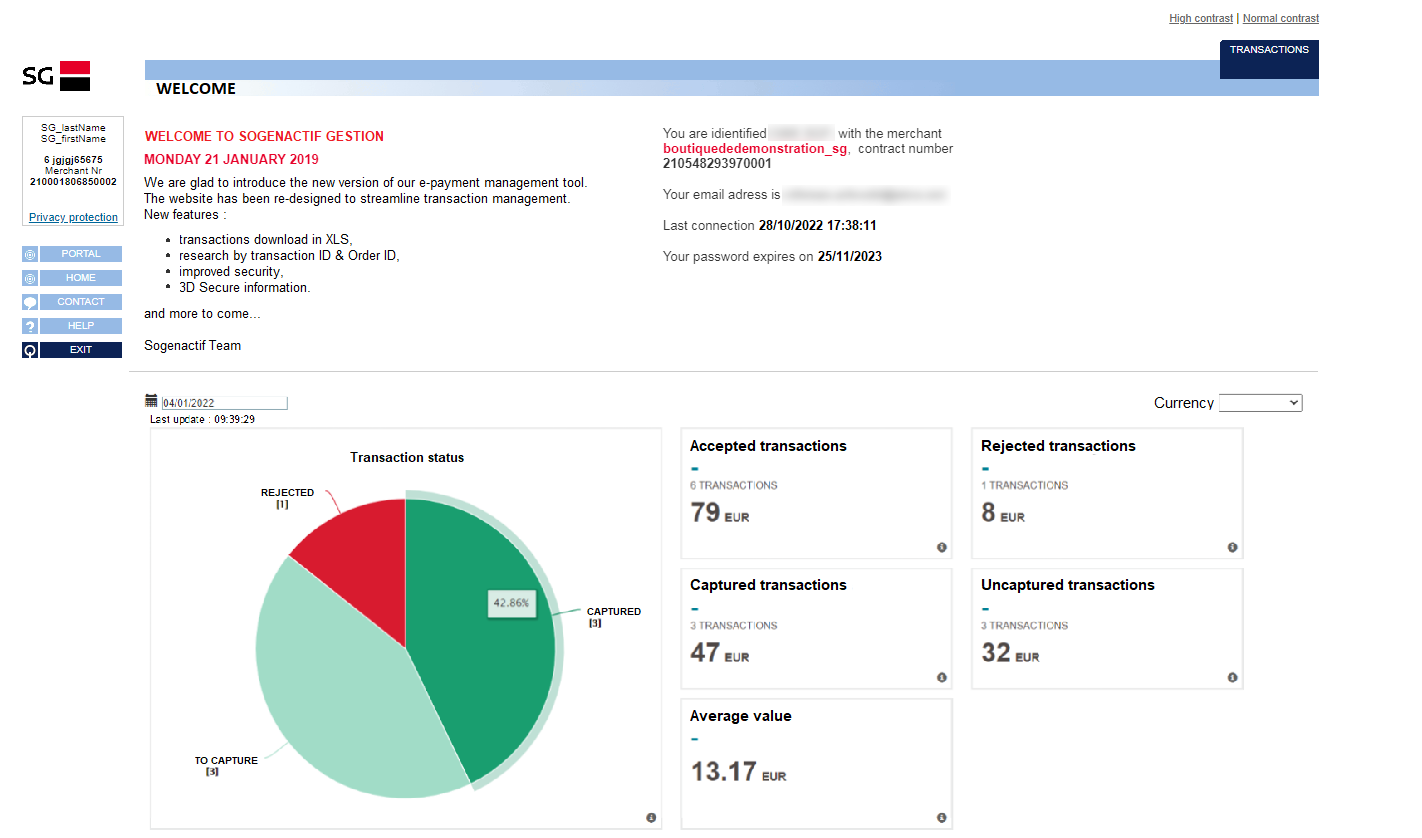
Task: Click the Rejected transactions heading
Action: click(x=1058, y=446)
